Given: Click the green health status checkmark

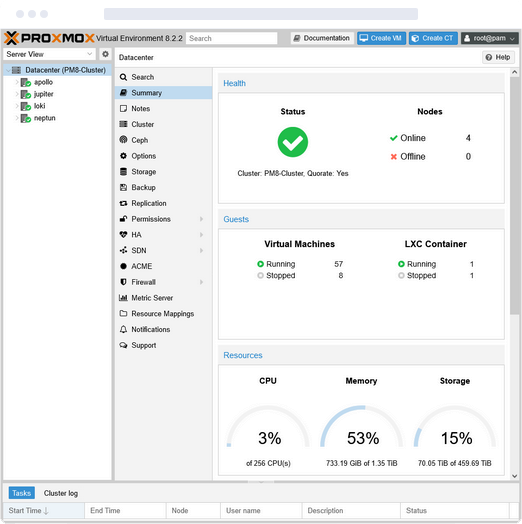Looking at the screenshot, I should (x=293, y=142).
